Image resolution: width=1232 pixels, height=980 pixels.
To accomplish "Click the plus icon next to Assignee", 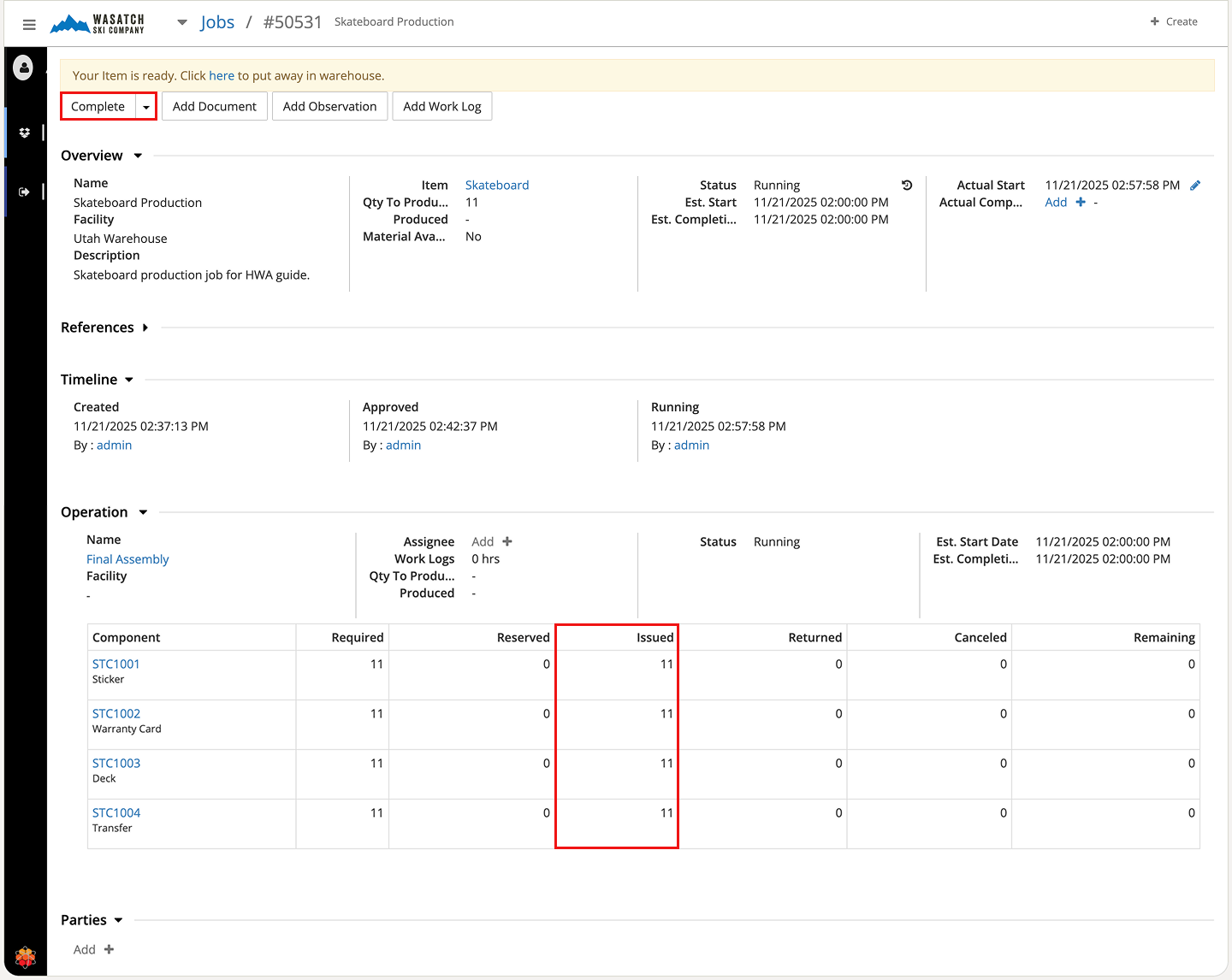I will [507, 542].
